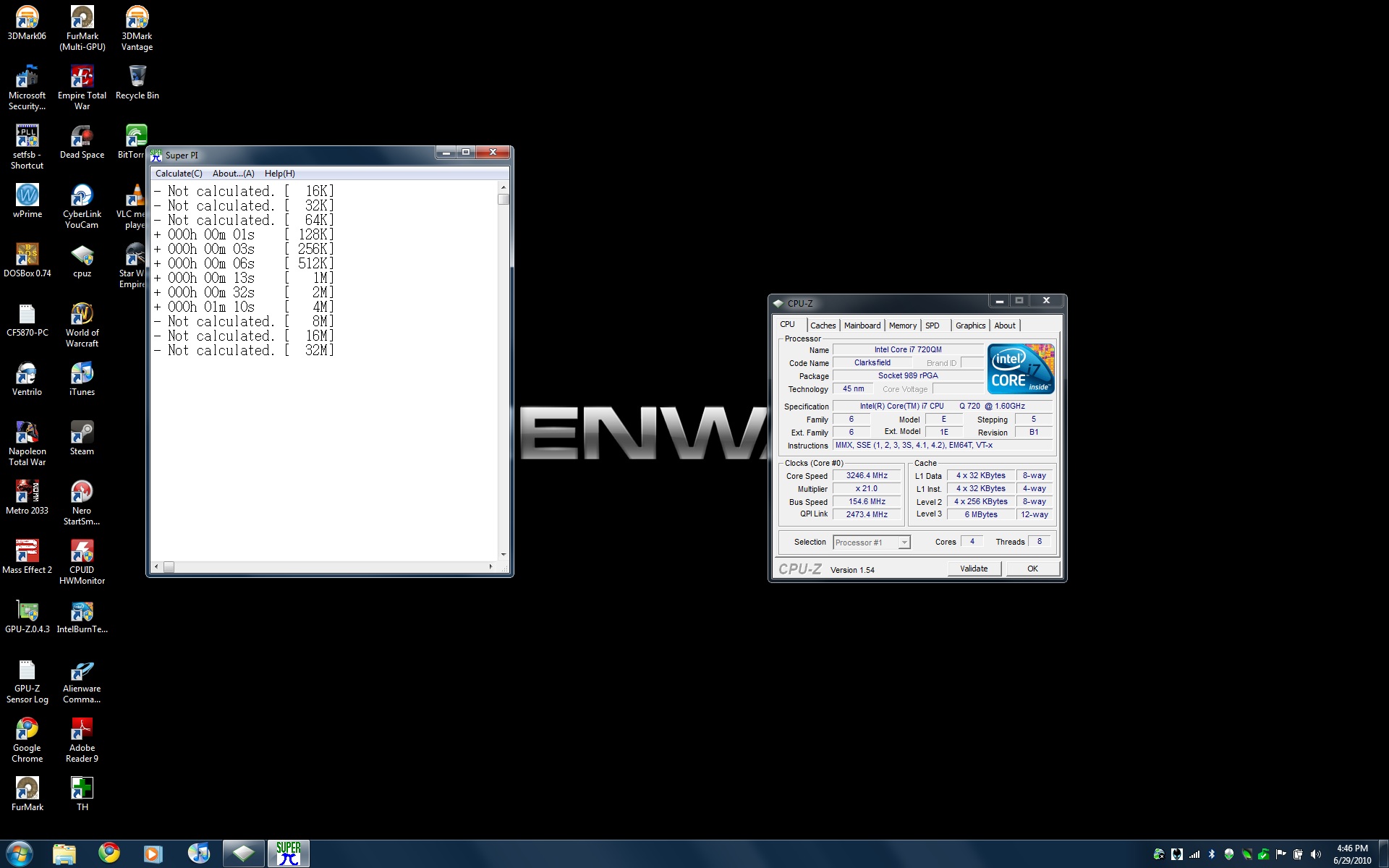Click Super PI vertical scrollbar down arrow
This screenshot has width=1389, height=868.
[x=504, y=555]
